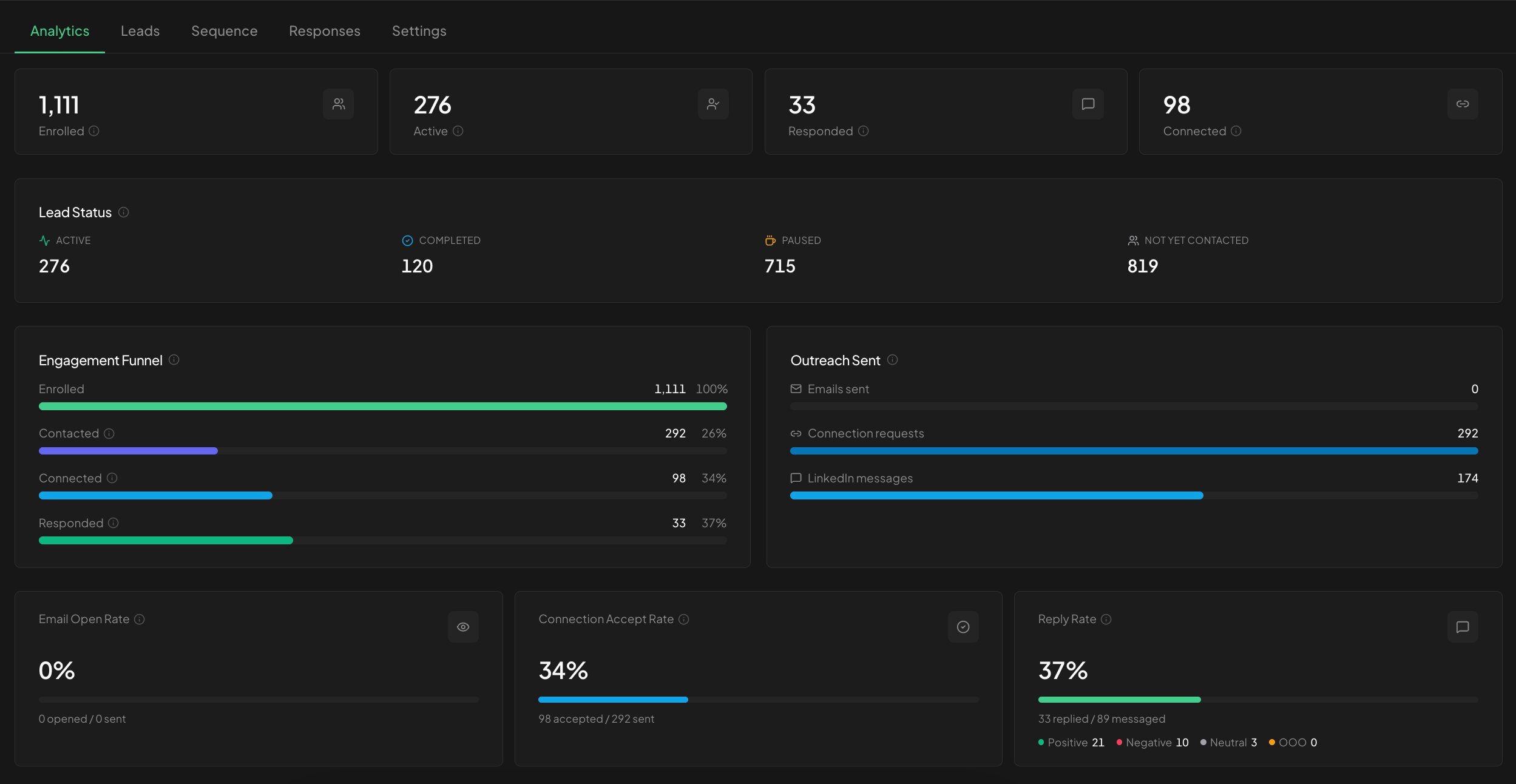Select the Analytics tab
The height and width of the screenshot is (784, 1516).
tap(60, 31)
